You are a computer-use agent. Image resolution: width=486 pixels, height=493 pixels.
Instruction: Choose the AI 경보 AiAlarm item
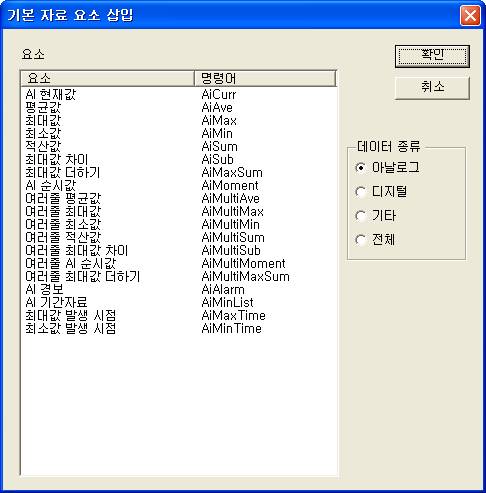click(179, 290)
